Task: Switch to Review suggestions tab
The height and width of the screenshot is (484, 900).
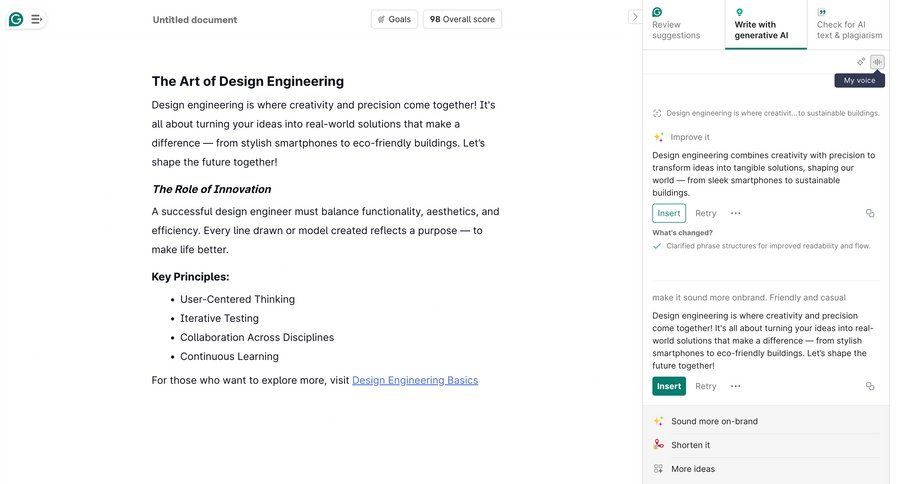Action: pos(683,25)
